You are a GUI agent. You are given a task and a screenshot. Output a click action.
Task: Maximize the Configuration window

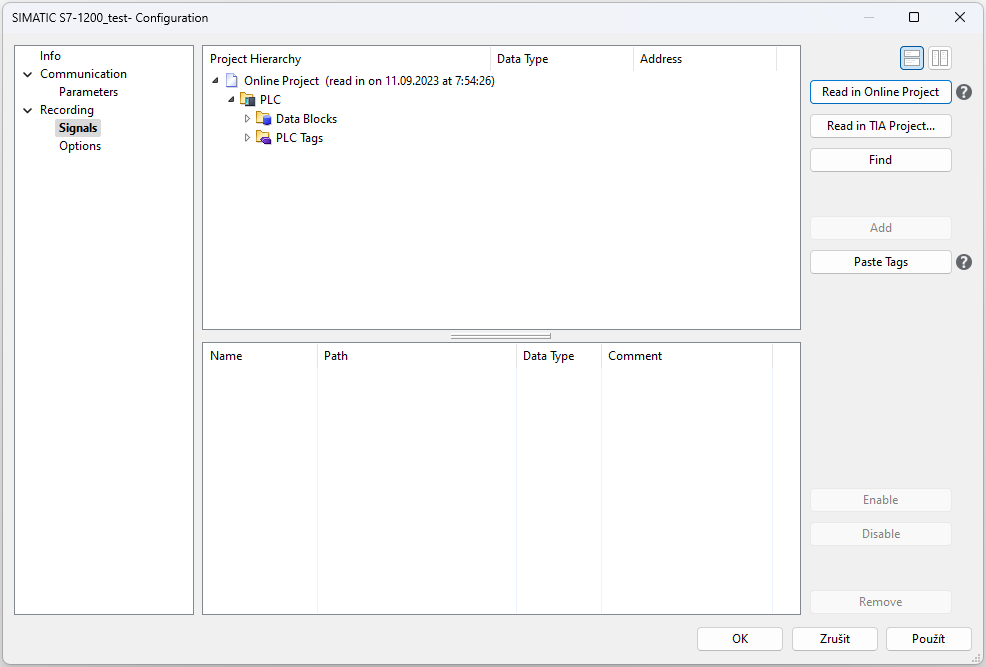pos(914,17)
